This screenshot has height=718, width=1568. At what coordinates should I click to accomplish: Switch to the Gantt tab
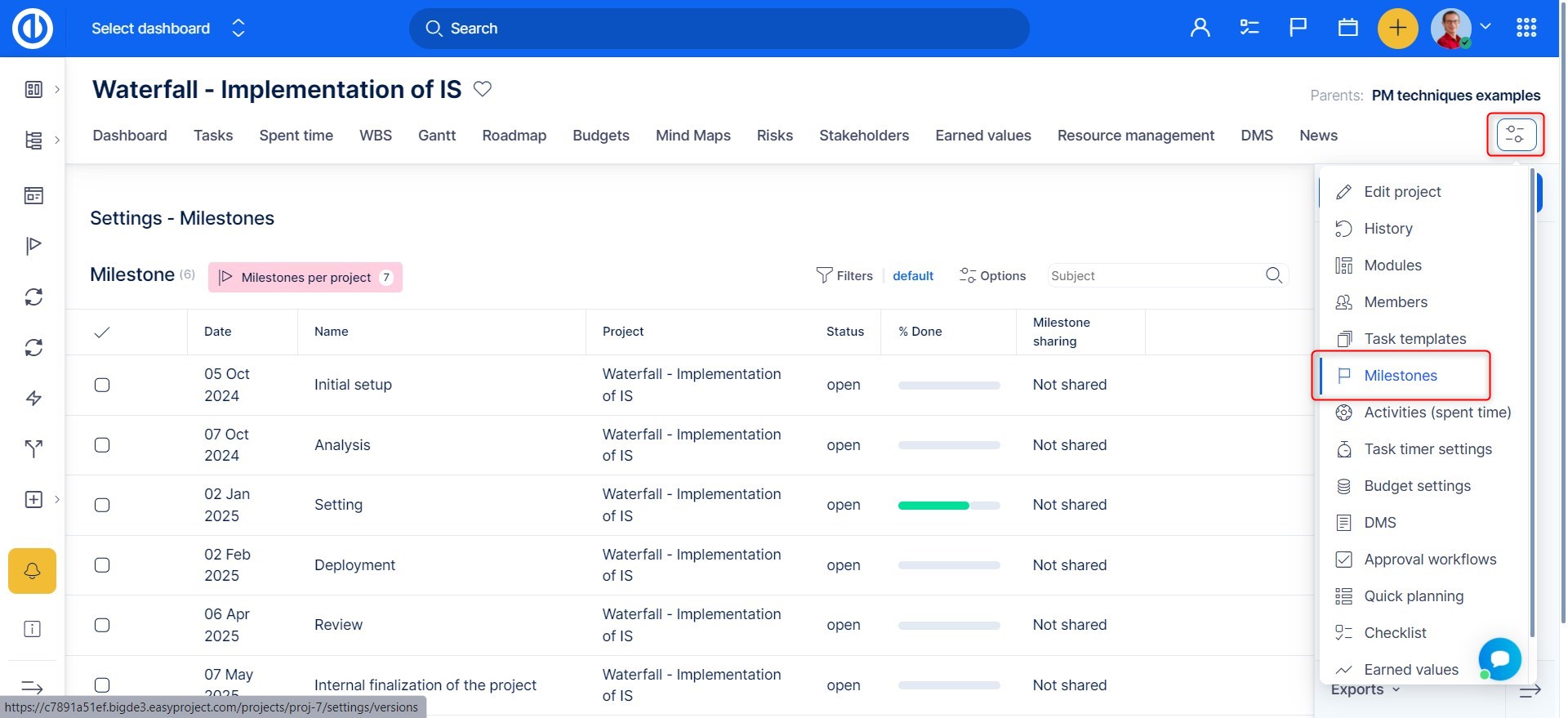(x=437, y=136)
